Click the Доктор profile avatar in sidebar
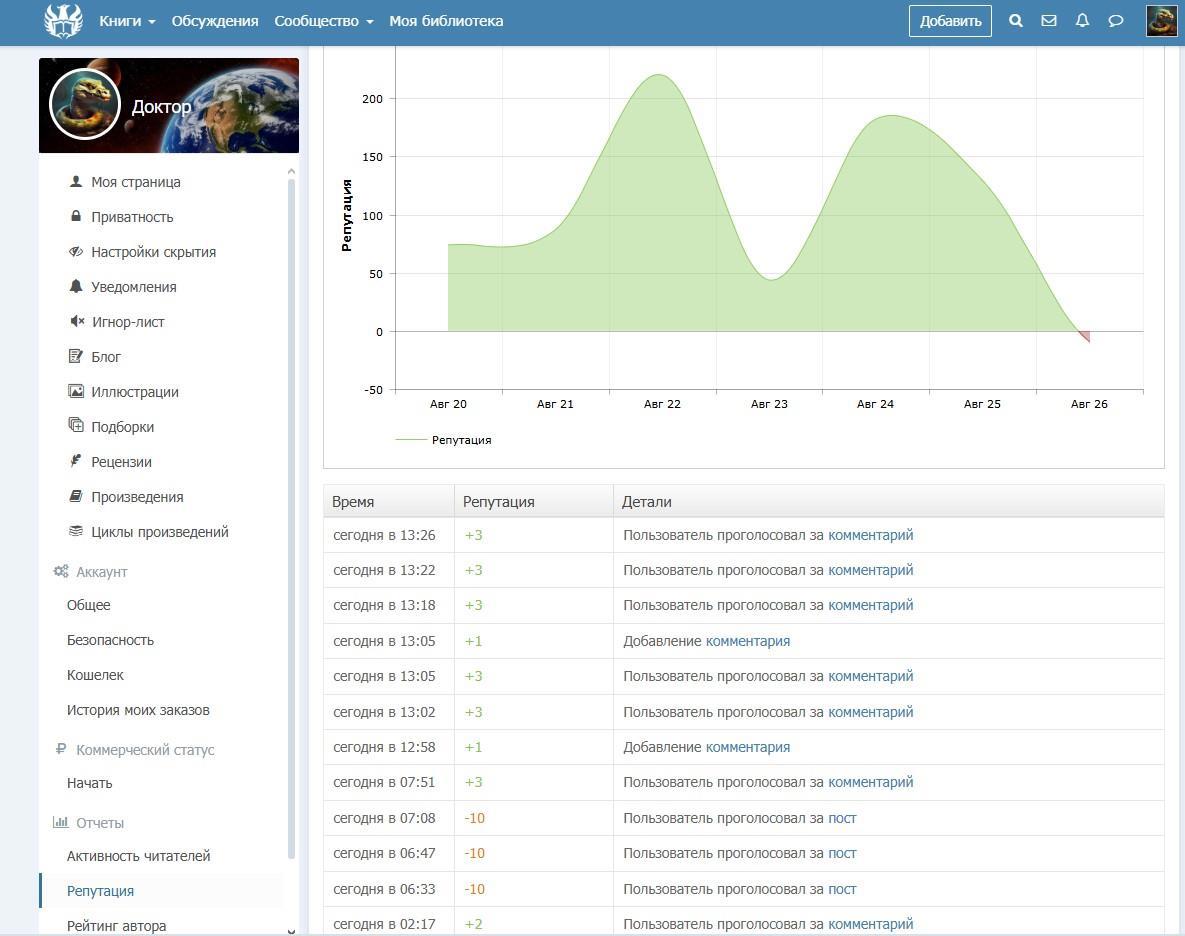This screenshot has width=1185, height=936. click(x=85, y=105)
